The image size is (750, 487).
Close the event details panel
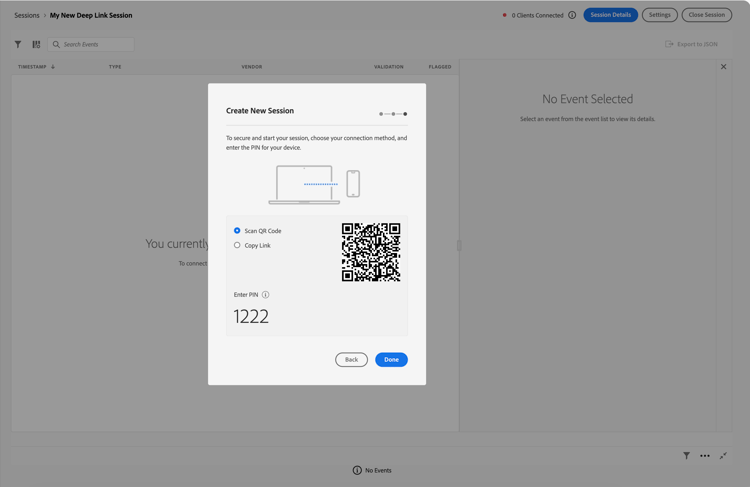[723, 66]
